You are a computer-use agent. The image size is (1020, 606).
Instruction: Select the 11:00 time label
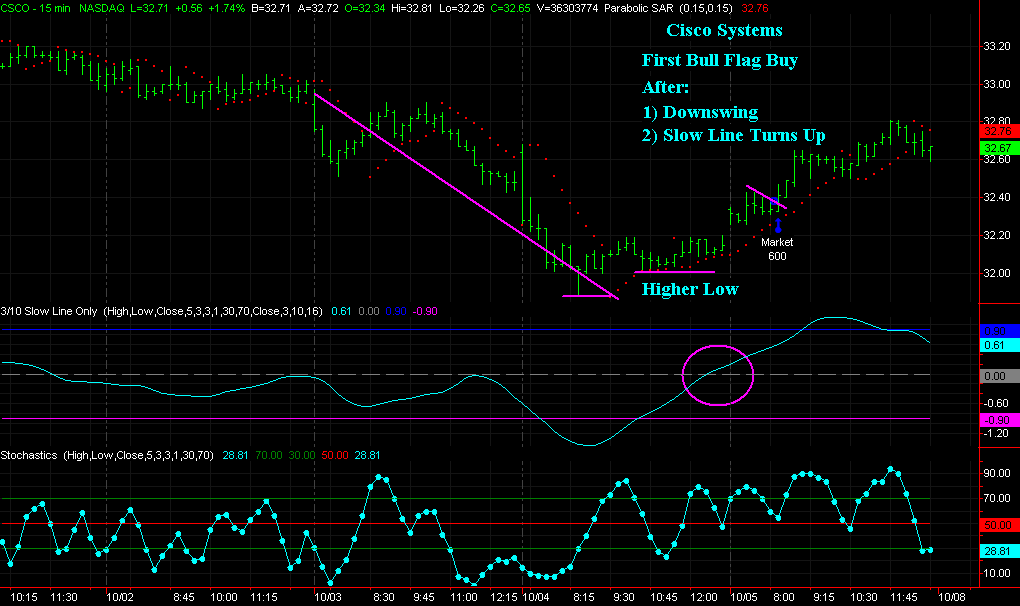[x=464, y=597]
